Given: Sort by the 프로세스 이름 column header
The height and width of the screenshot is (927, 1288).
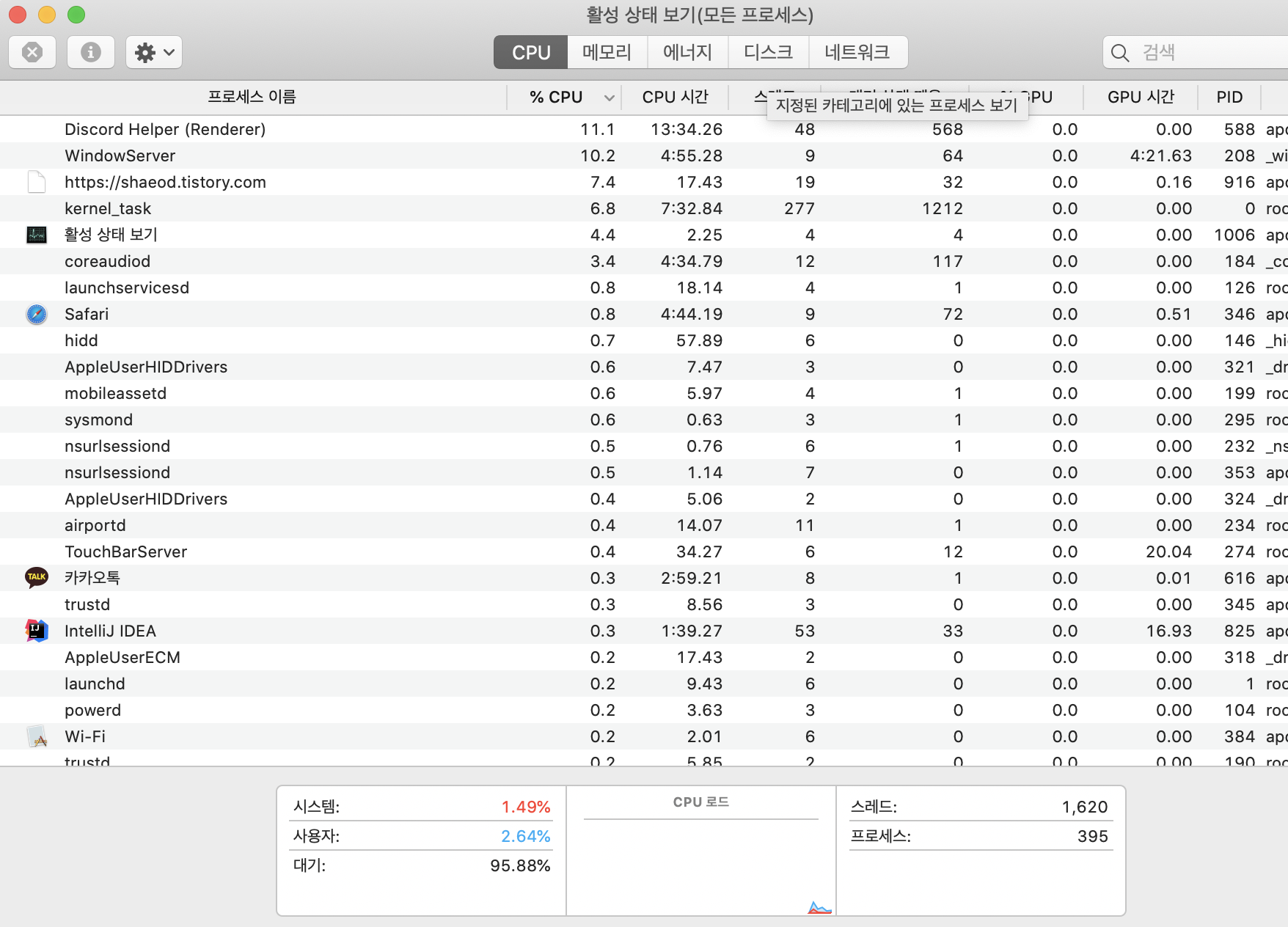Looking at the screenshot, I should pos(252,97).
